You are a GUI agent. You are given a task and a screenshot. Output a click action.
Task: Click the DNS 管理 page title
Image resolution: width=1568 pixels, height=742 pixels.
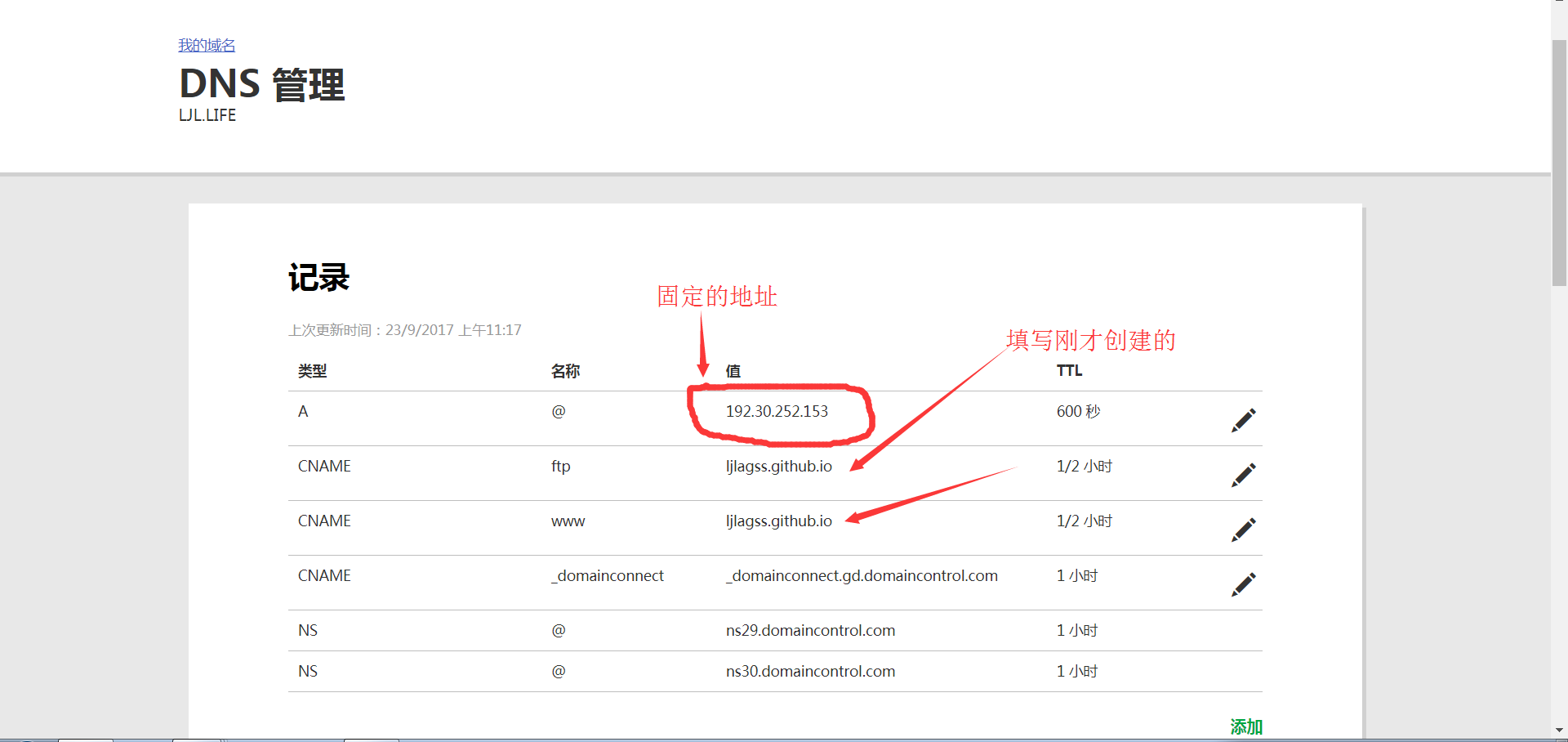261,84
